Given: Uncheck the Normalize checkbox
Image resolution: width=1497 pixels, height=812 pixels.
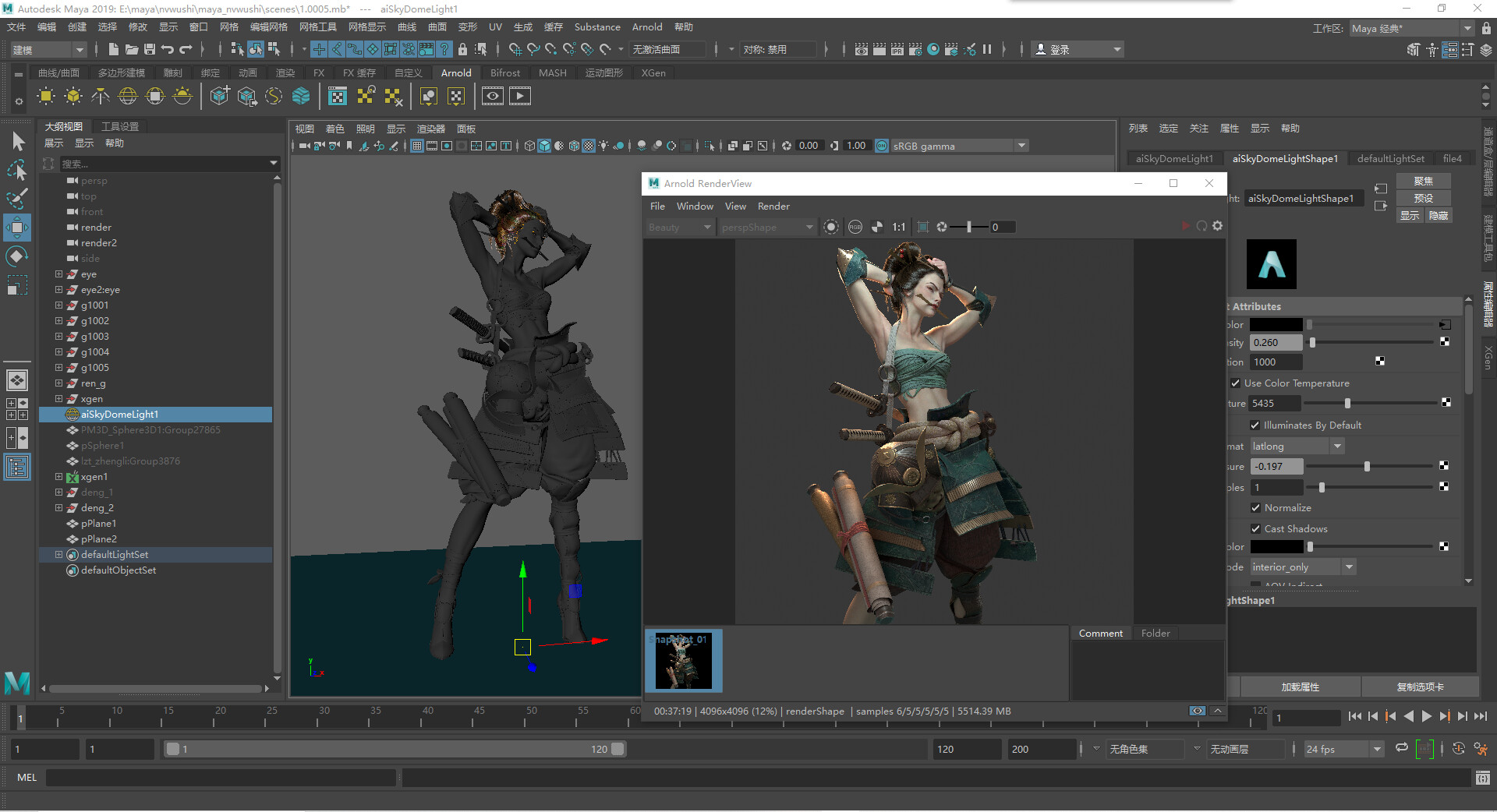Looking at the screenshot, I should click(x=1255, y=507).
